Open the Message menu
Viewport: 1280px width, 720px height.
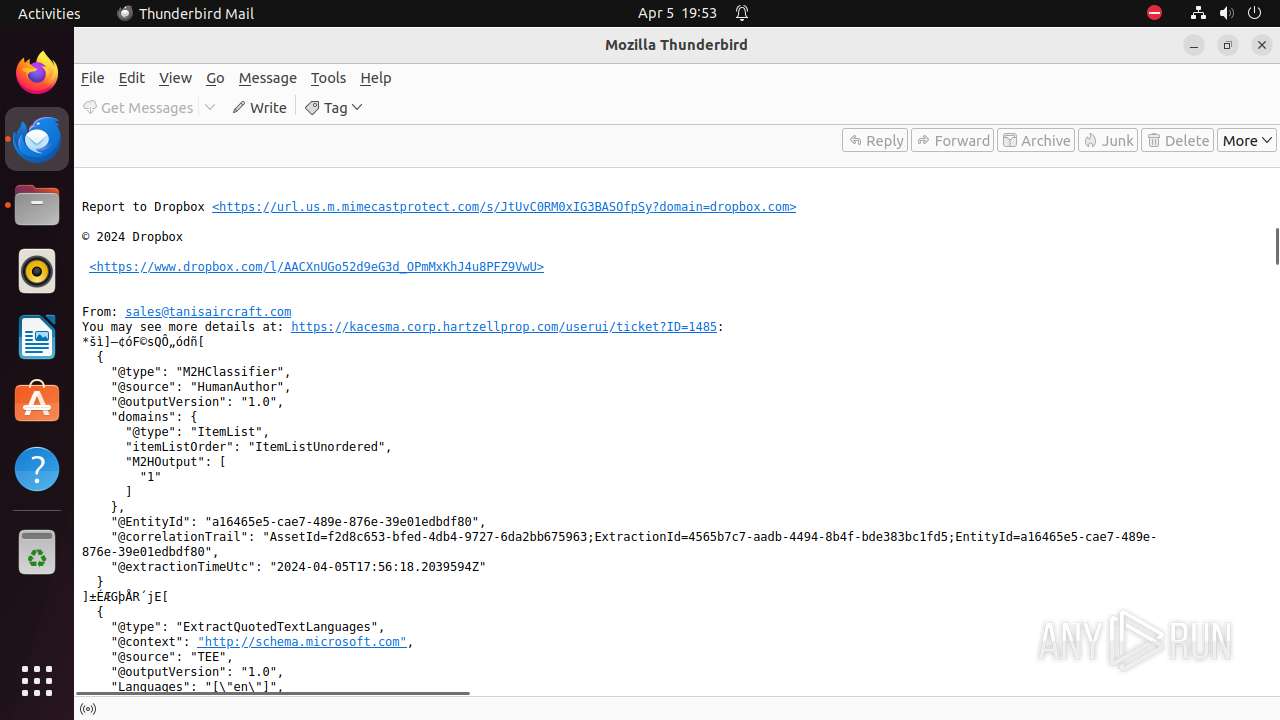click(268, 77)
